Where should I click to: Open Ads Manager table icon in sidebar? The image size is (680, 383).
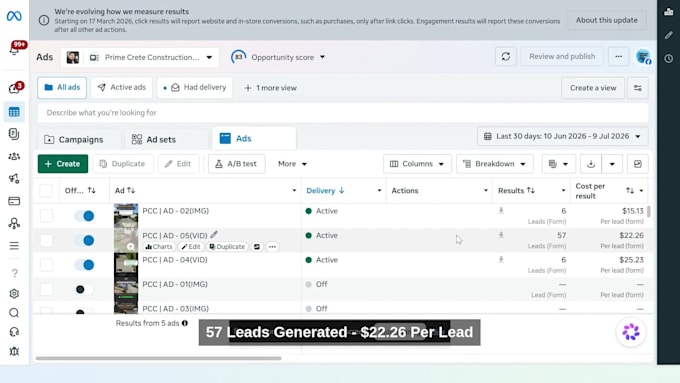(14, 112)
